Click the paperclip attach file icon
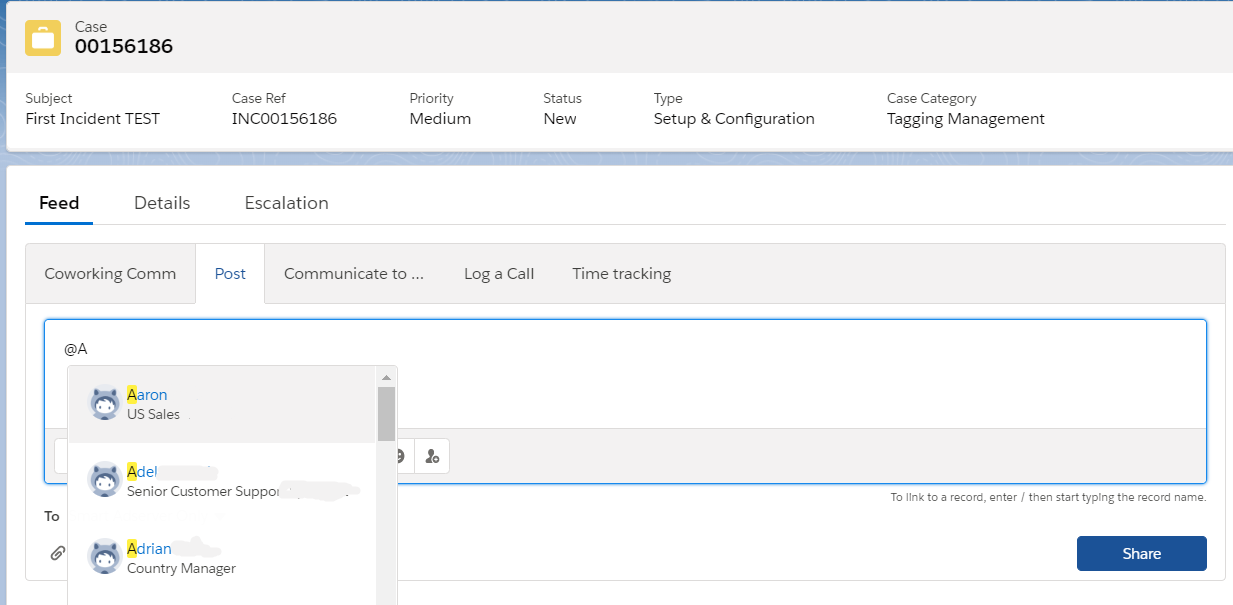 pos(58,553)
